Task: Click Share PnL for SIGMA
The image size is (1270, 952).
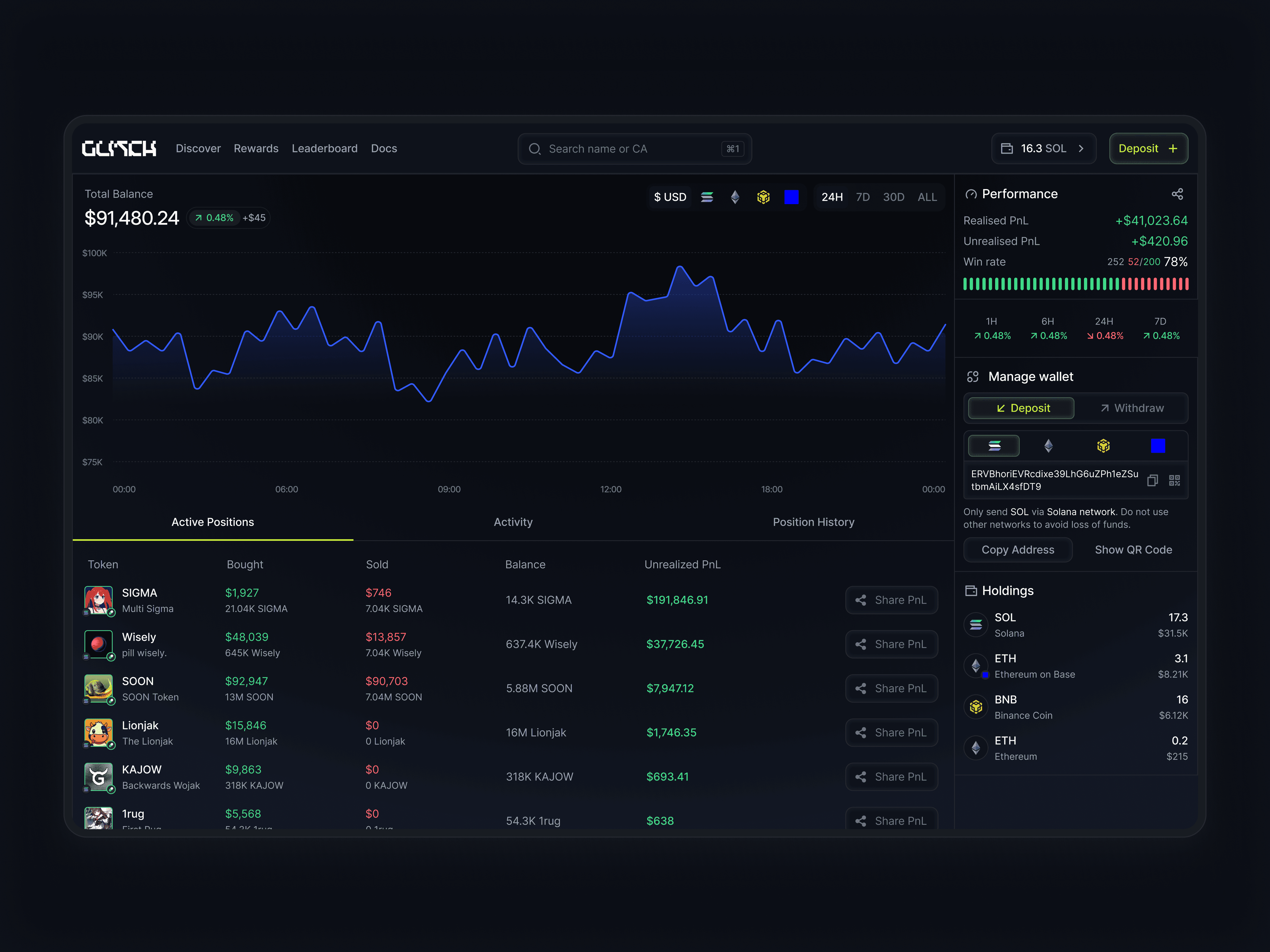Action: [x=891, y=600]
